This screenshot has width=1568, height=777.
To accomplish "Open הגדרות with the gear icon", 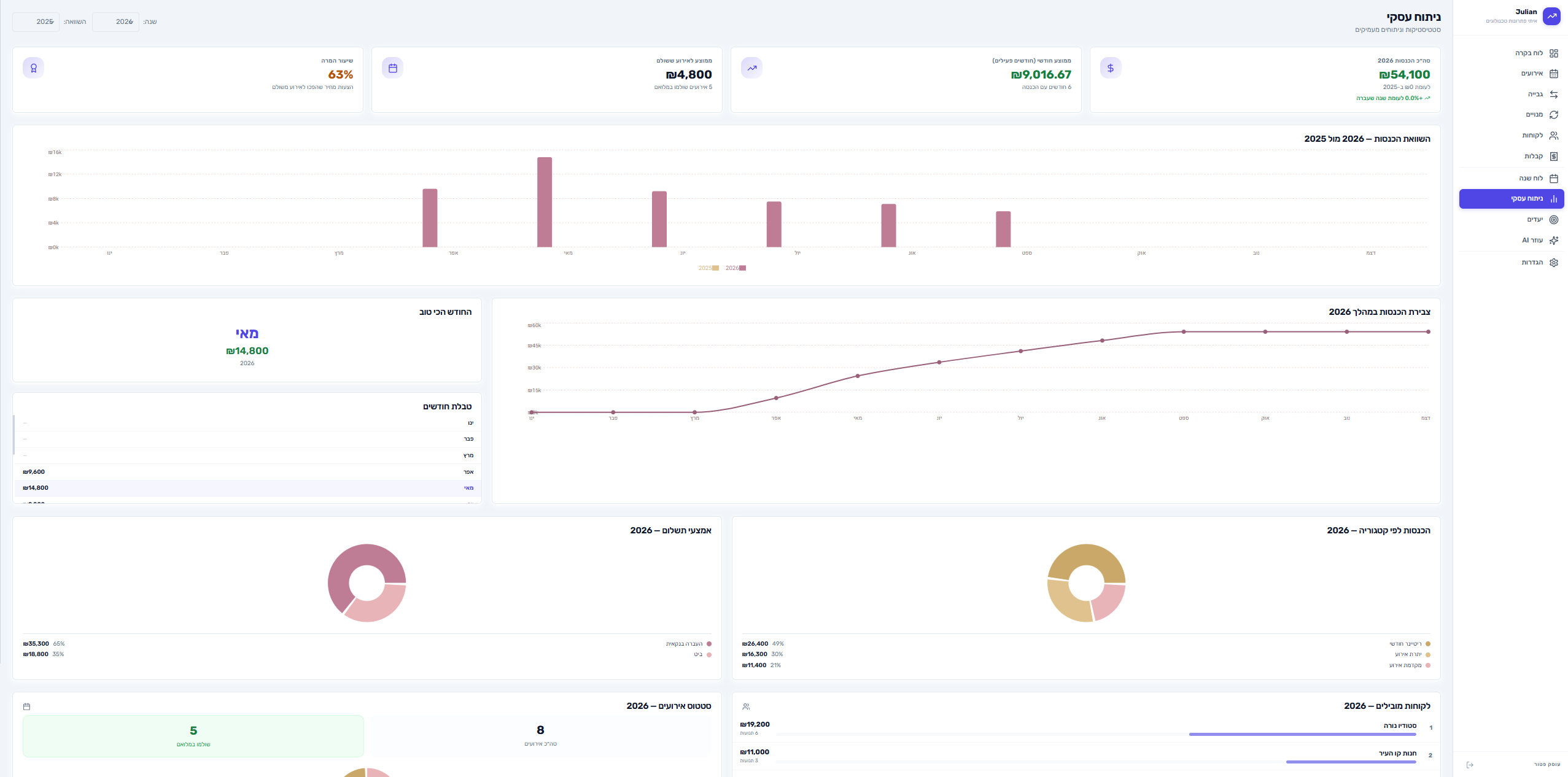I will tap(1553, 263).
